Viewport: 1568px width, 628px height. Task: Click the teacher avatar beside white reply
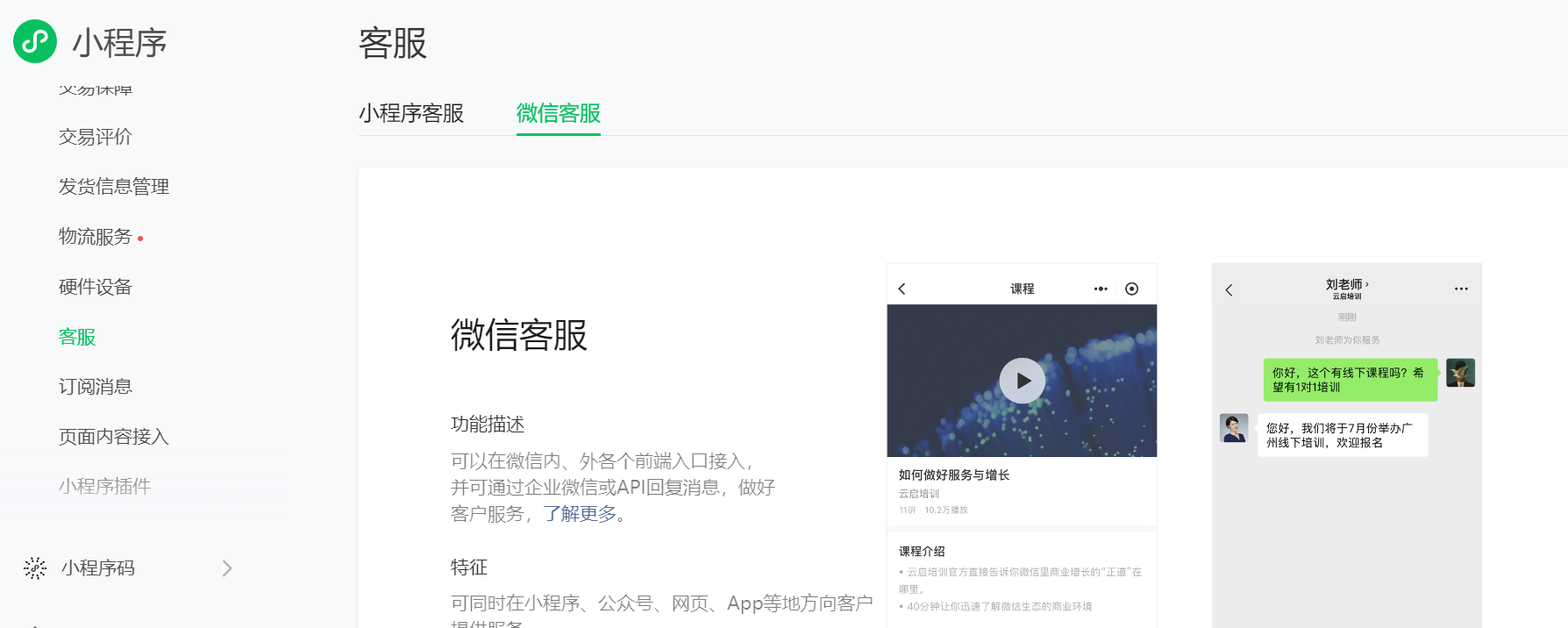1234,428
